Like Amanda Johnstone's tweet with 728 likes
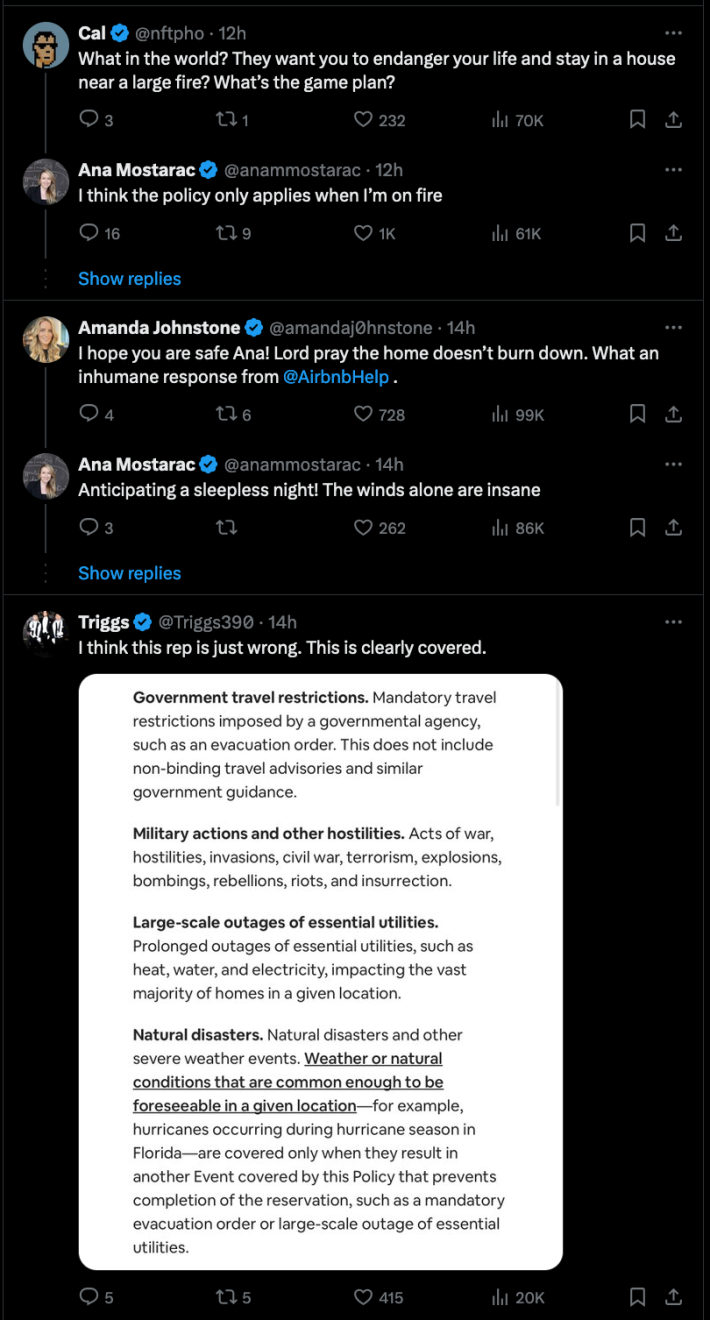Image resolution: width=710 pixels, height=1320 pixels. [362, 414]
